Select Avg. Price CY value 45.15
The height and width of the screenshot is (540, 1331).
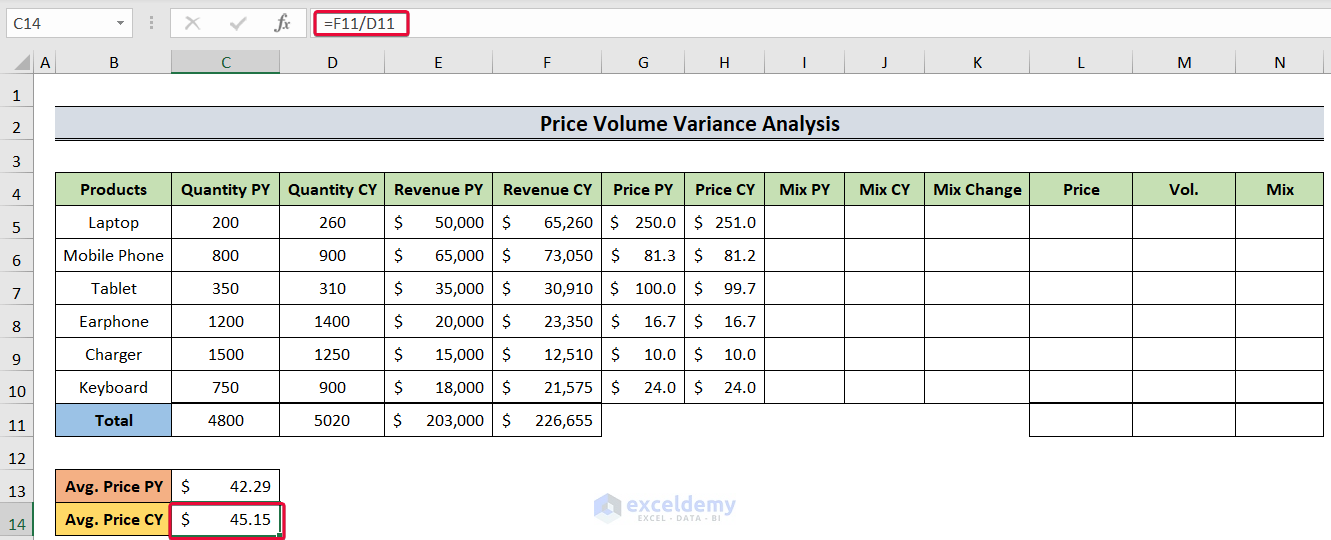pyautogui.click(x=226, y=520)
